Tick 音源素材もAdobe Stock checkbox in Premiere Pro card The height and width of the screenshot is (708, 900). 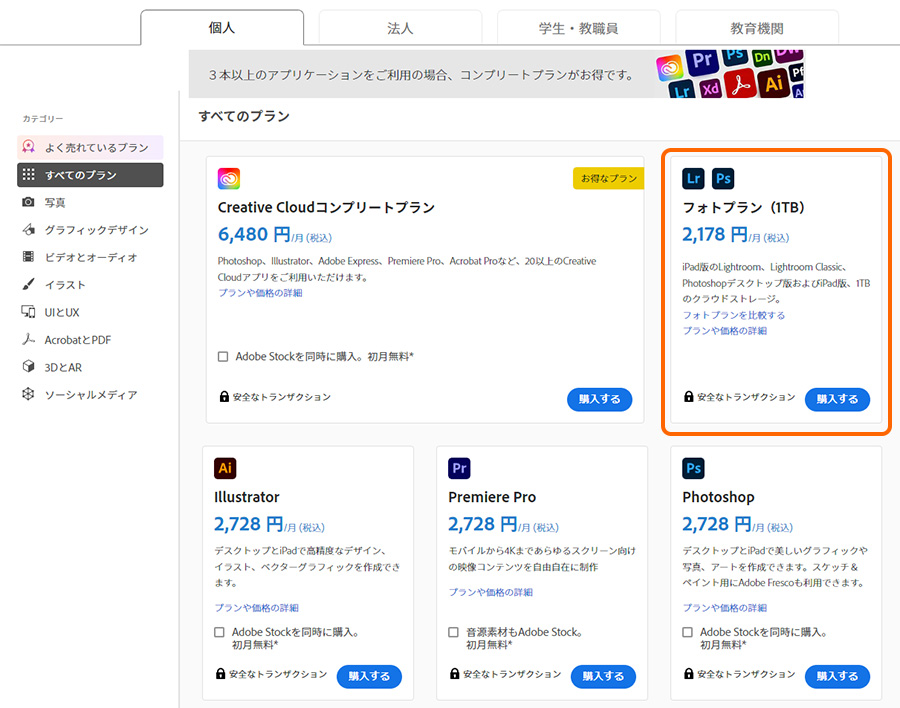[453, 632]
